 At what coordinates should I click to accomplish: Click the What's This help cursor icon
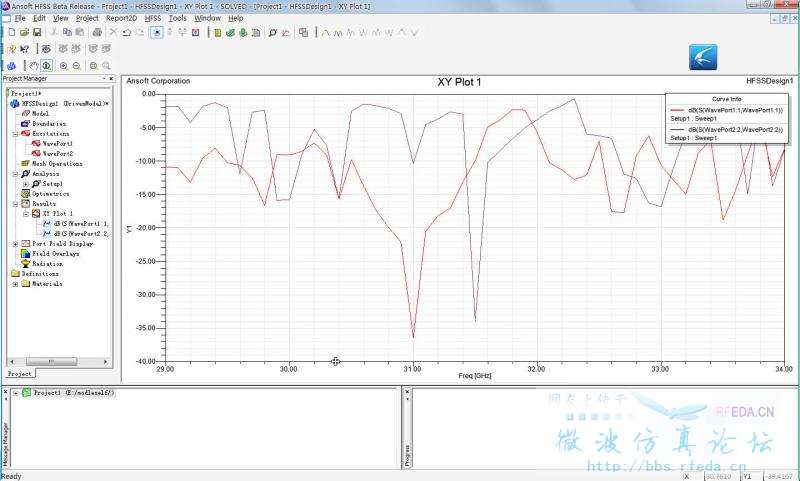coord(24,49)
